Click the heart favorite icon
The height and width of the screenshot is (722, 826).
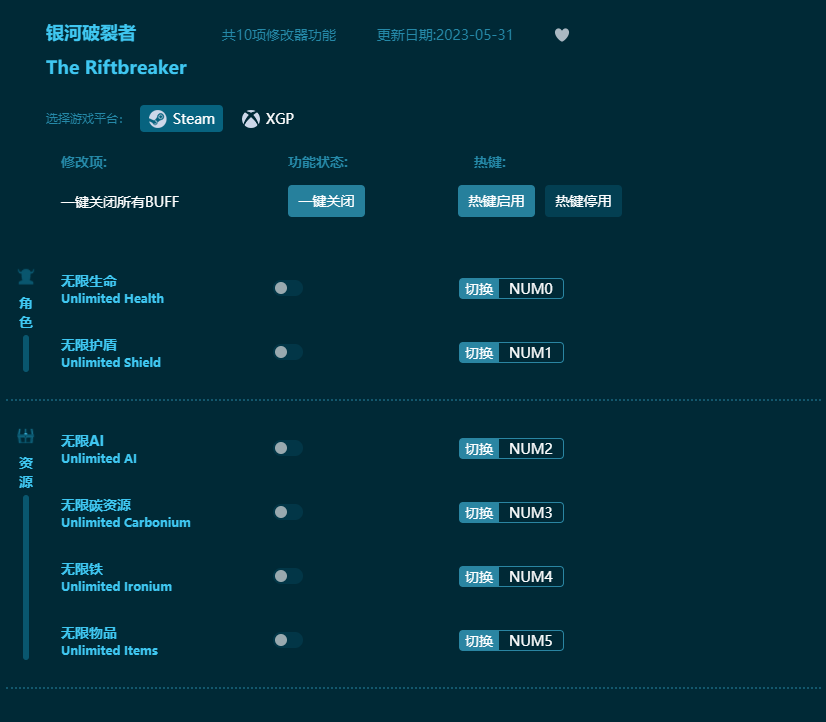tap(561, 34)
